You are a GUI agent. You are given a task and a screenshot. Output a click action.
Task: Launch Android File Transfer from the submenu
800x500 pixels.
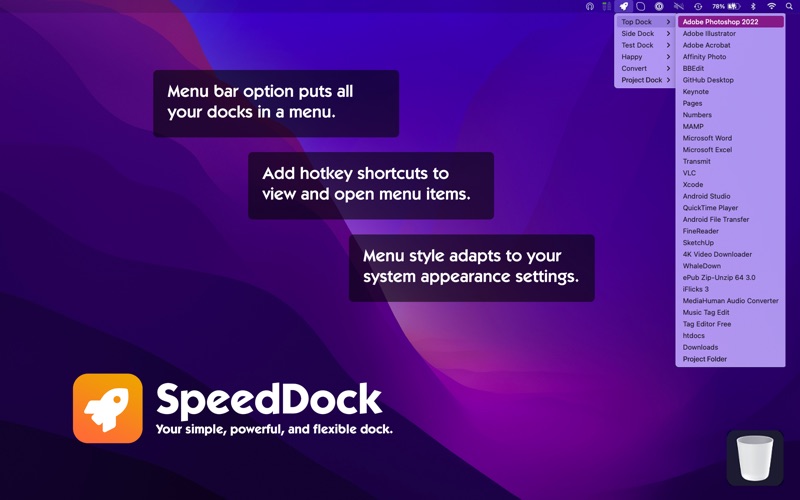click(731, 219)
